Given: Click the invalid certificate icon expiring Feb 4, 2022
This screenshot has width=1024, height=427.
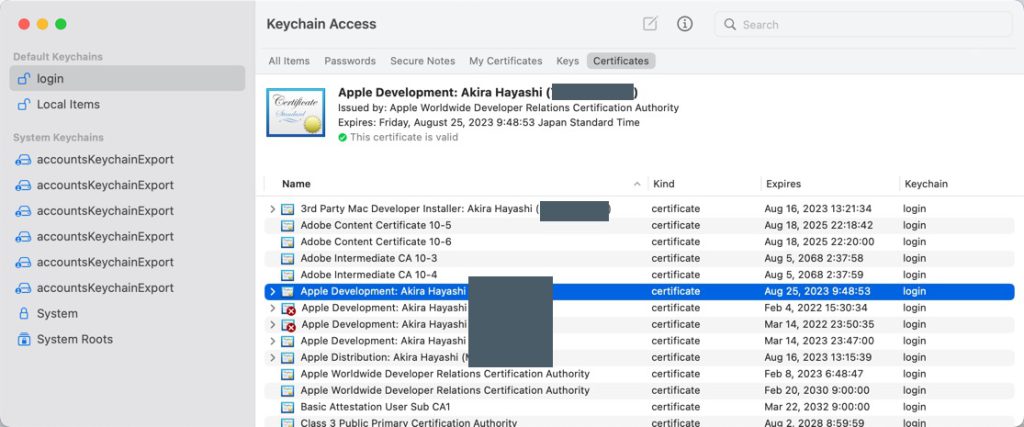Looking at the screenshot, I should pyautogui.click(x=288, y=308).
